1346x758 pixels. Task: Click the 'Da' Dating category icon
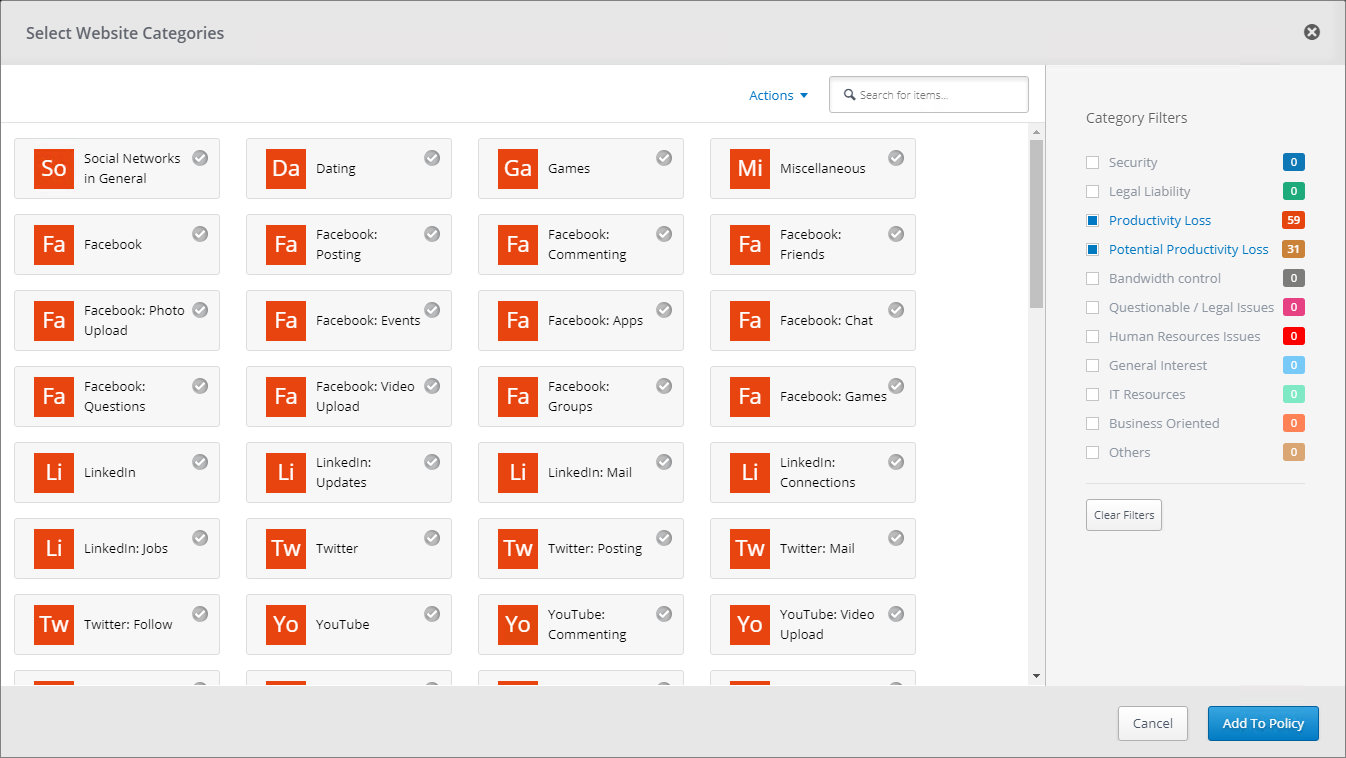[286, 168]
